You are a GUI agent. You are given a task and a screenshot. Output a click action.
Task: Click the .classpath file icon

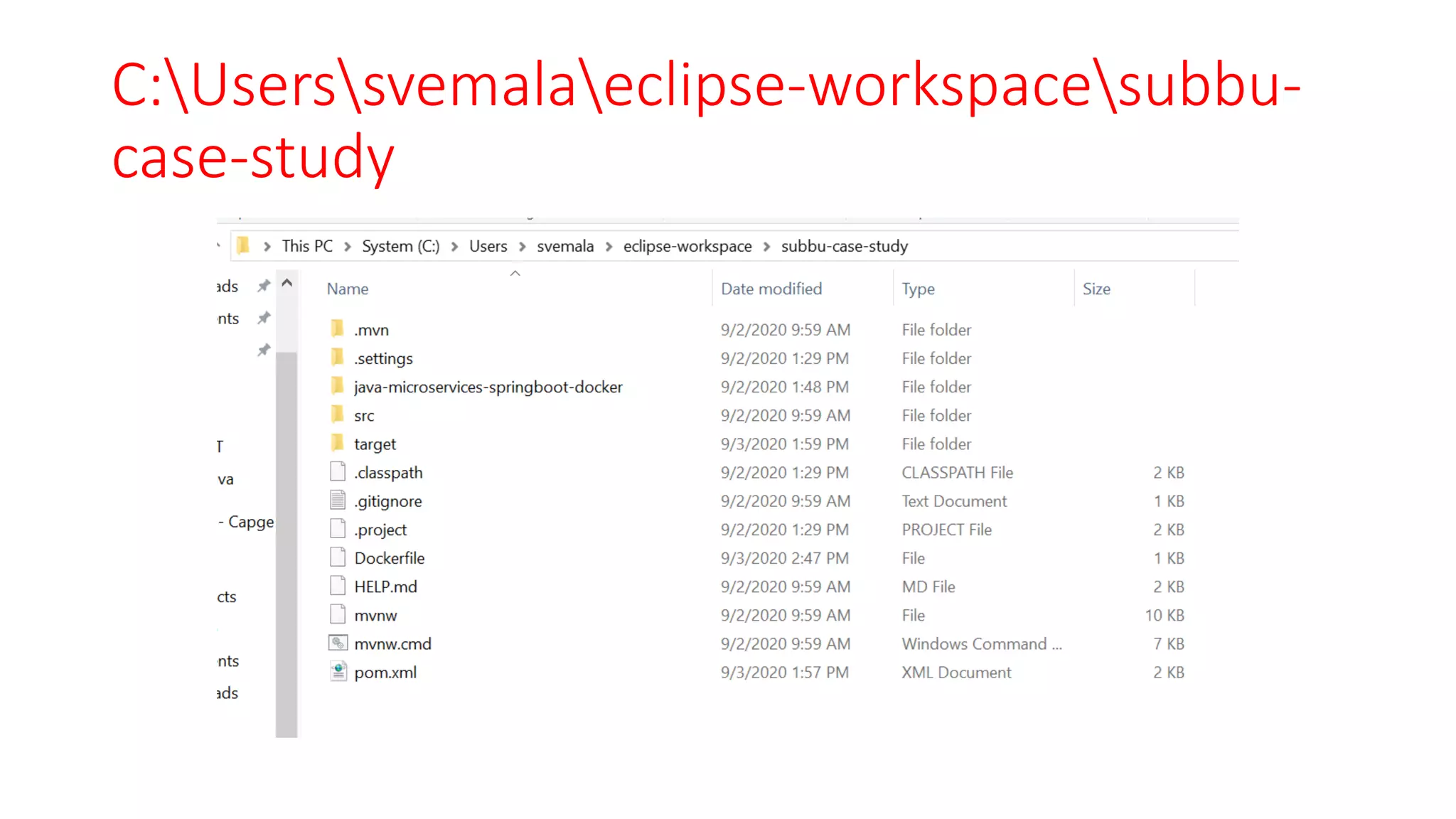click(x=338, y=471)
